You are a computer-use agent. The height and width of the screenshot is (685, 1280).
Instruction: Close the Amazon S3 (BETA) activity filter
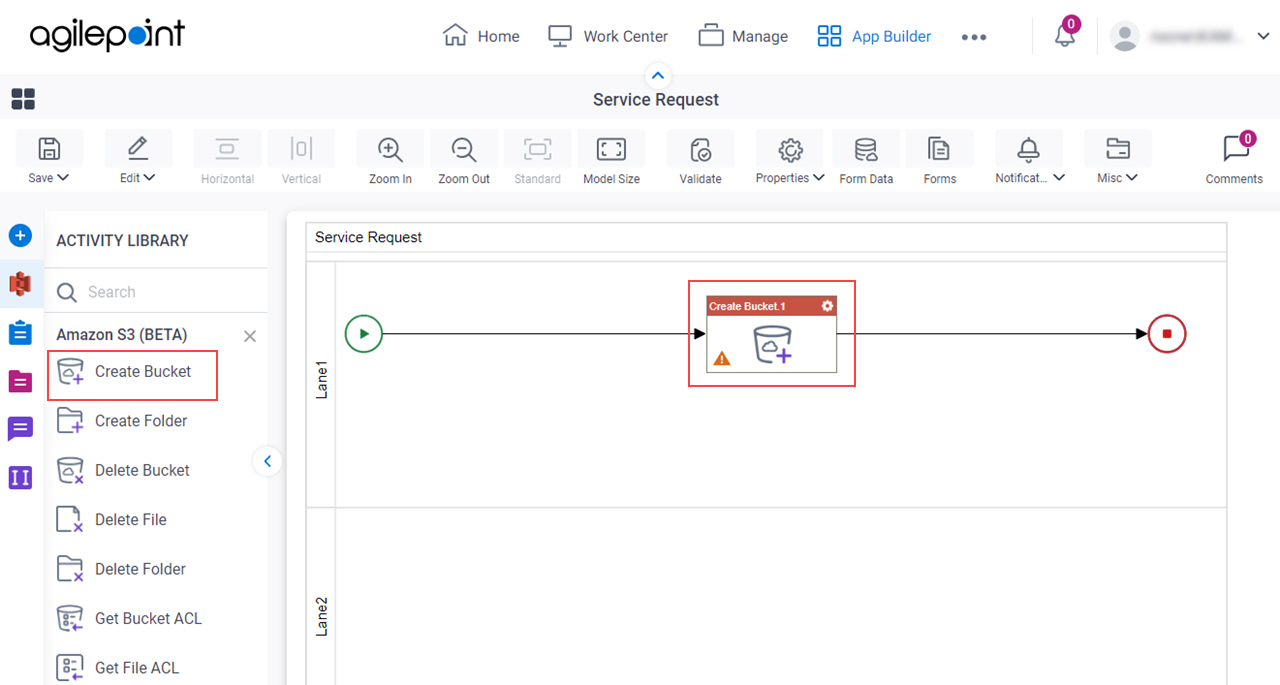point(249,335)
